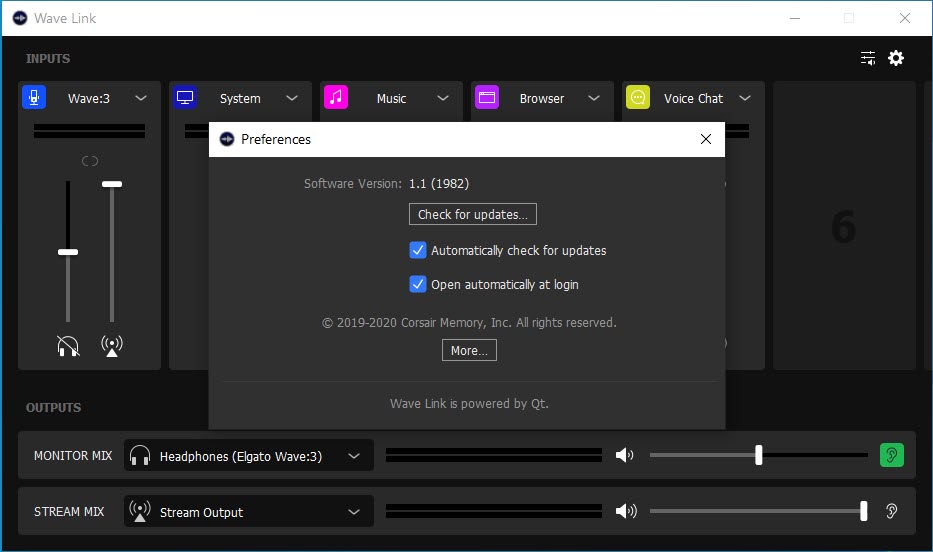Mute the Stream Mix speaker icon
Image resolution: width=933 pixels, height=552 pixels.
tap(625, 511)
